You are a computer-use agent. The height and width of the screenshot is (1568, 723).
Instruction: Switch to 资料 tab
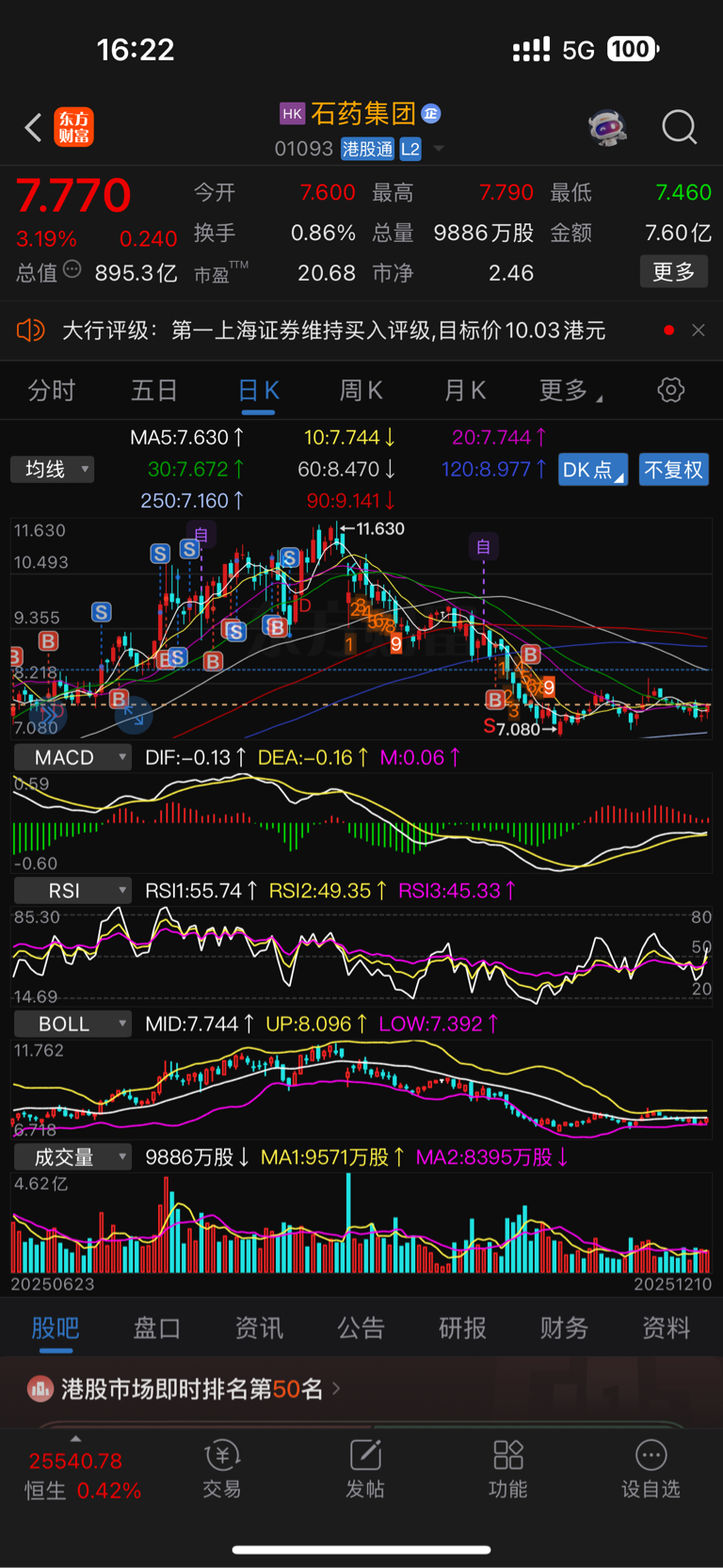667,1327
